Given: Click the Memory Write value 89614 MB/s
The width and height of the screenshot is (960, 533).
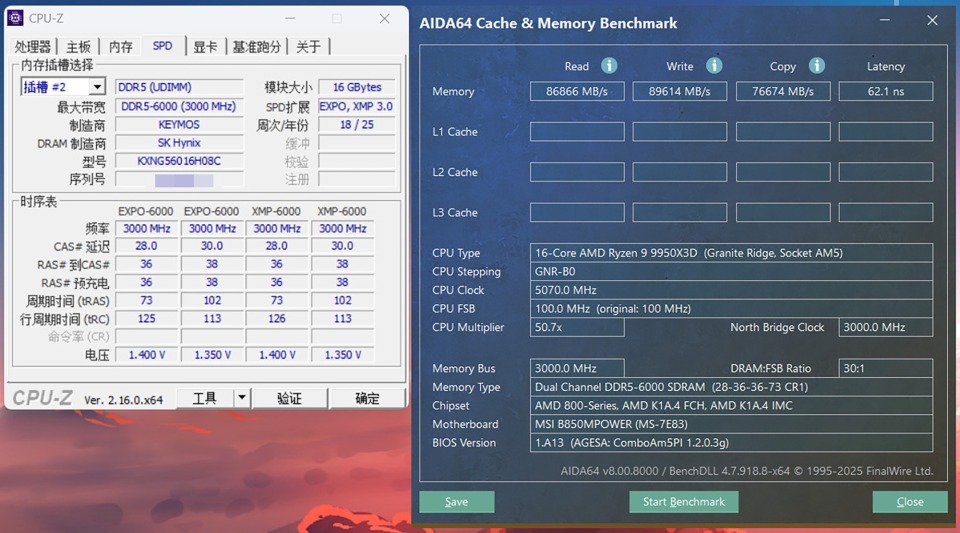Looking at the screenshot, I should 680,91.
